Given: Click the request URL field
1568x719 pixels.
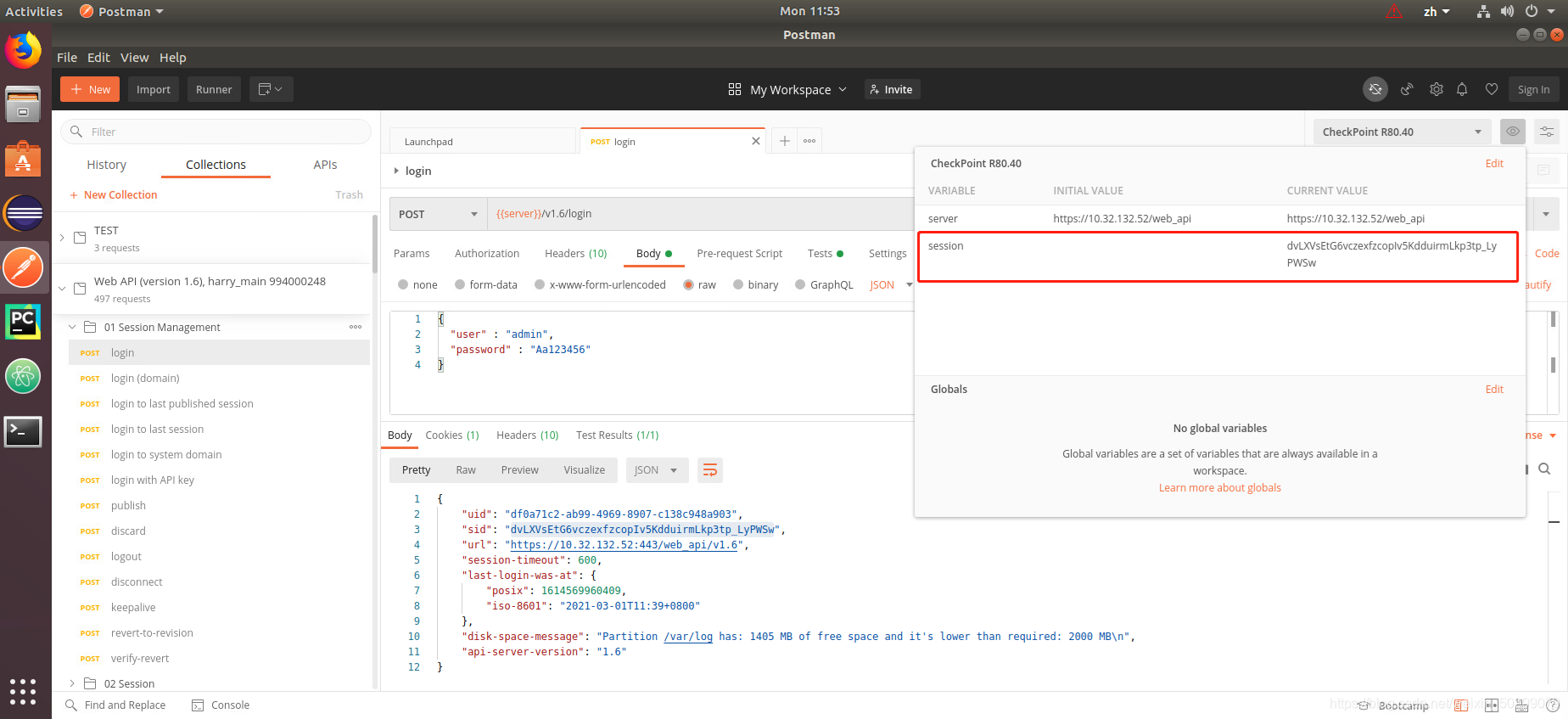Looking at the screenshot, I should click(700, 214).
